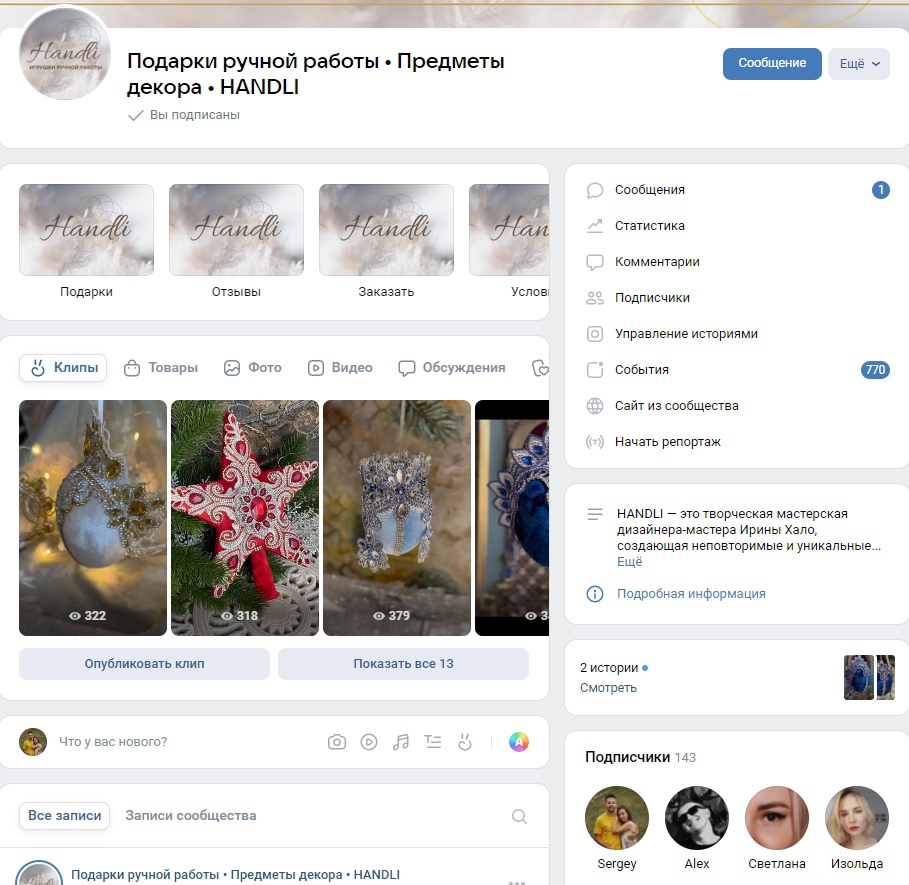Expand description with Ещё link
The height and width of the screenshot is (885, 909).
629,562
